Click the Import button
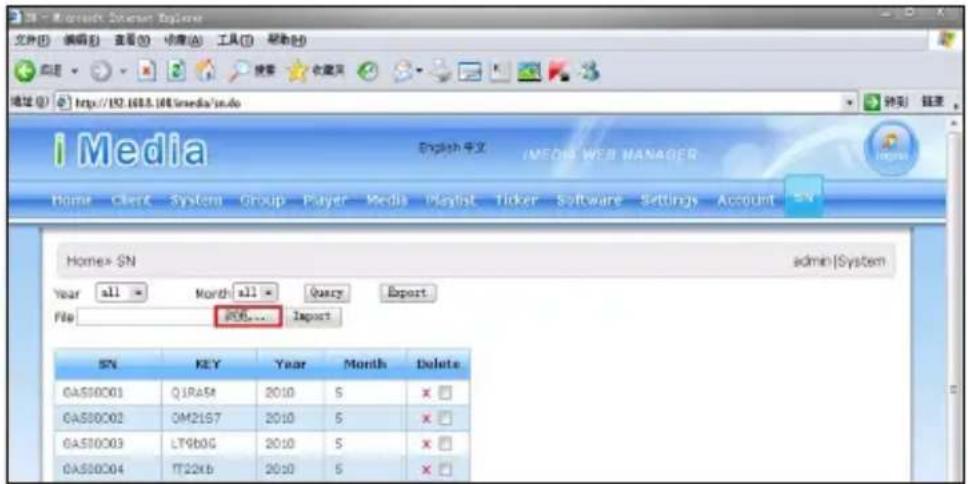The image size is (968, 484). click(x=313, y=317)
